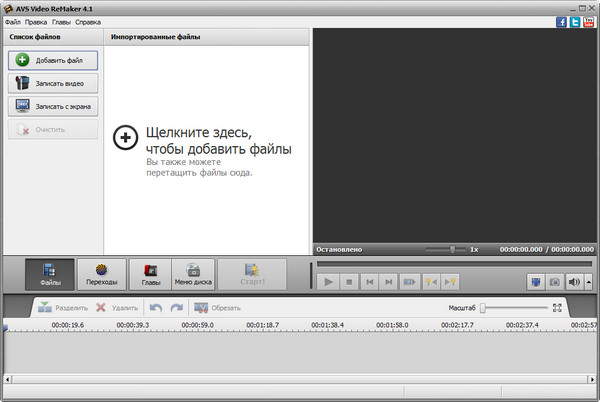
Task: Click the plus area to add files
Action: (x=205, y=140)
